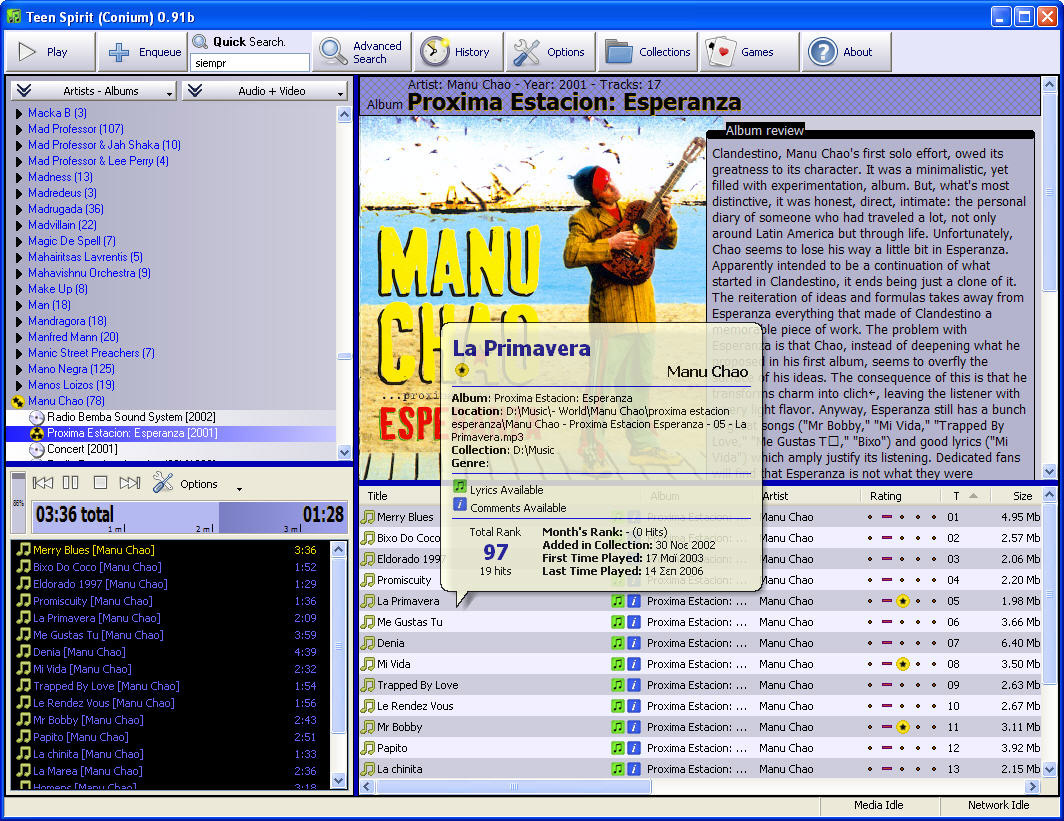Click the pause player button
The image size is (1064, 821).
click(x=71, y=483)
